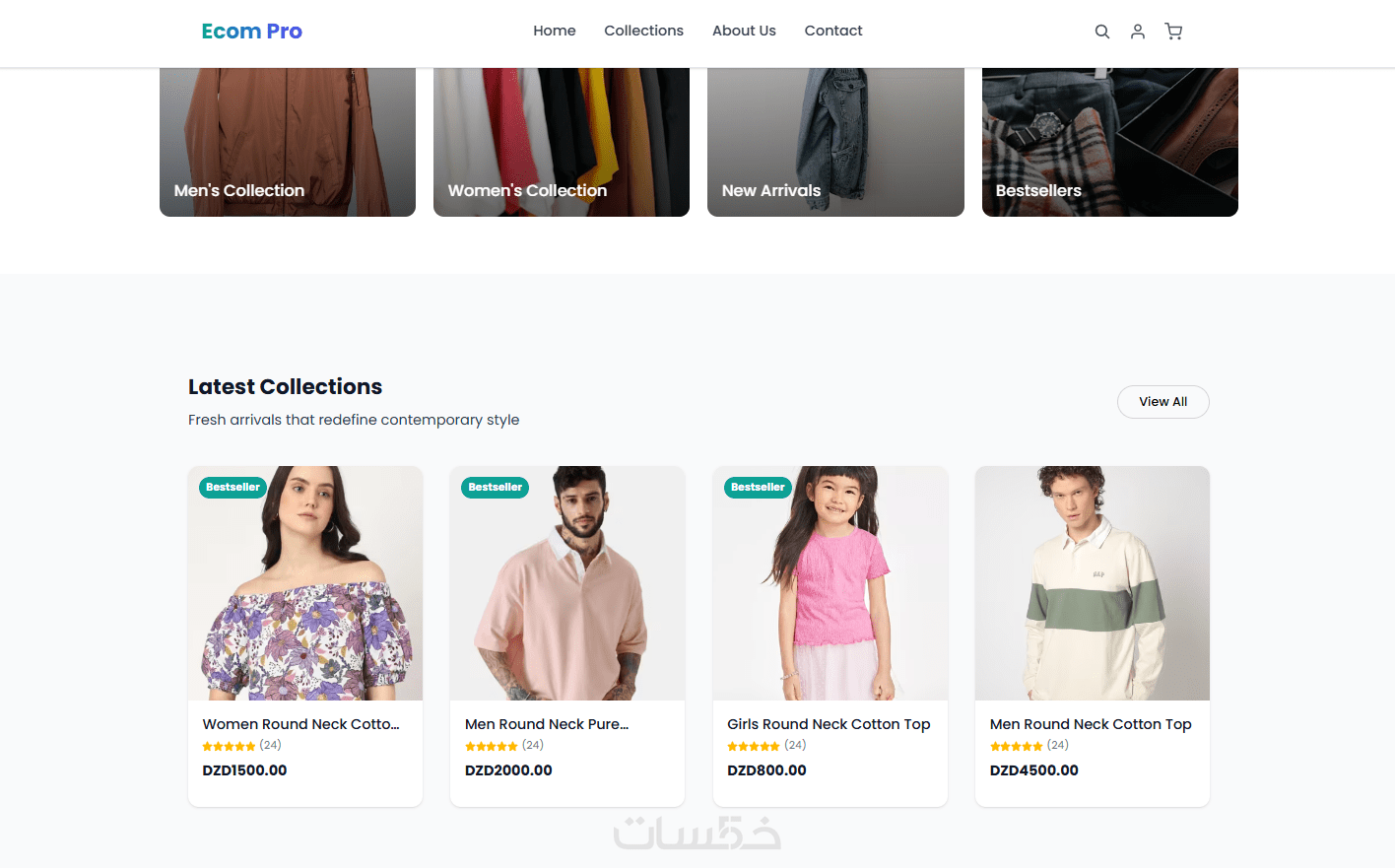View the girl's pink top image
The height and width of the screenshot is (868, 1395).
click(x=830, y=591)
